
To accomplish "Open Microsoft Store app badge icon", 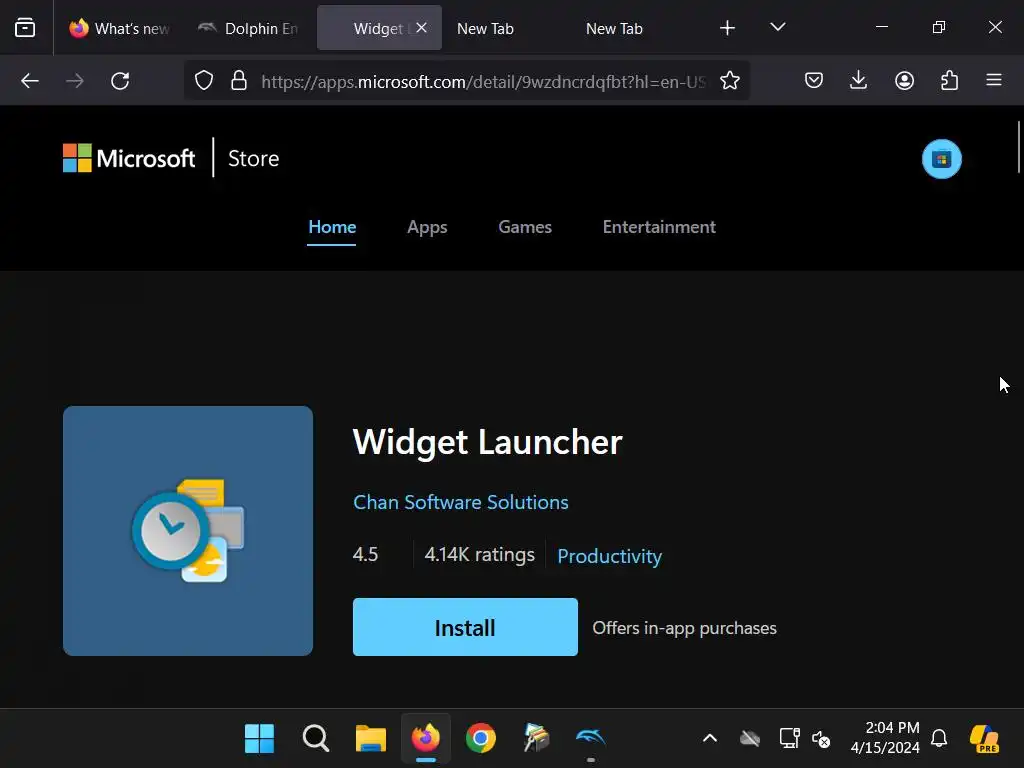I will coord(942,159).
